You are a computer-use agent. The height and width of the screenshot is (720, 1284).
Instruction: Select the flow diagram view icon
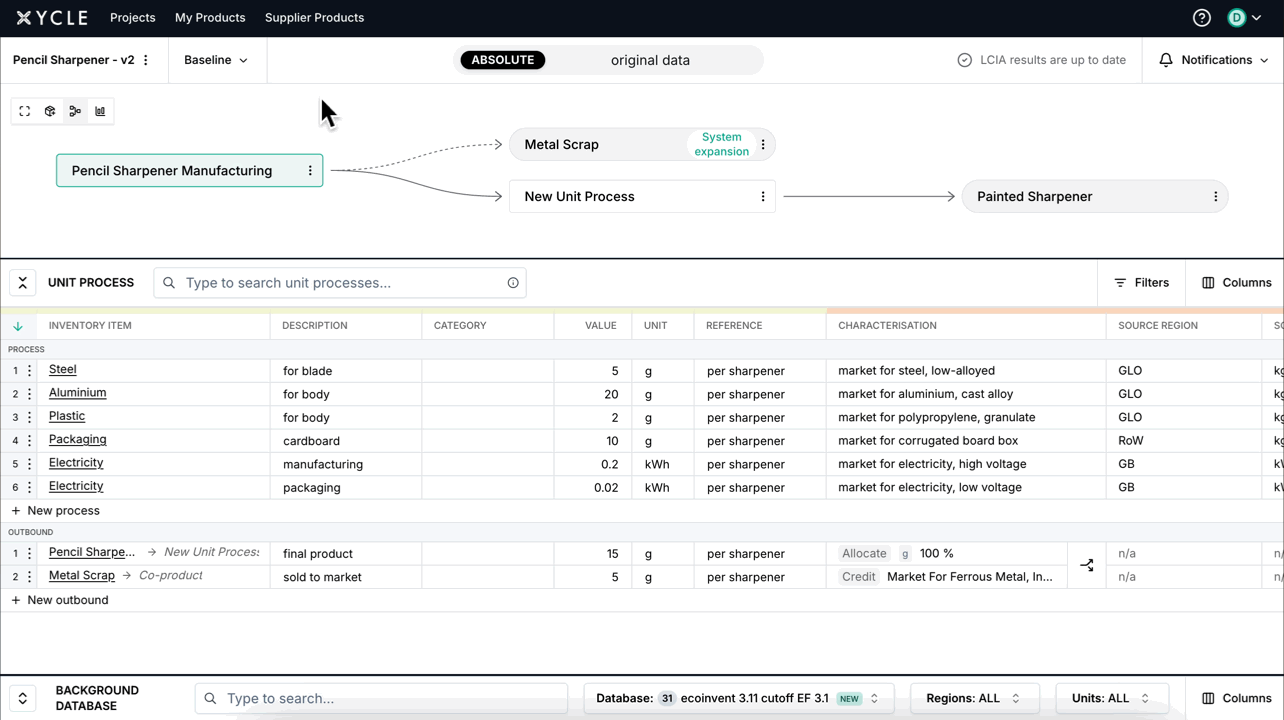pos(75,111)
